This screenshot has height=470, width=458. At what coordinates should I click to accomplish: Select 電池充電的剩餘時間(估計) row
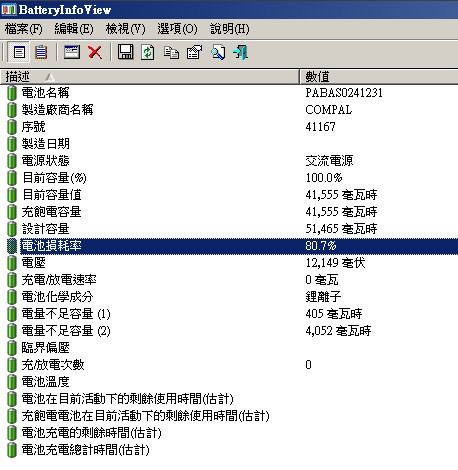229,433
